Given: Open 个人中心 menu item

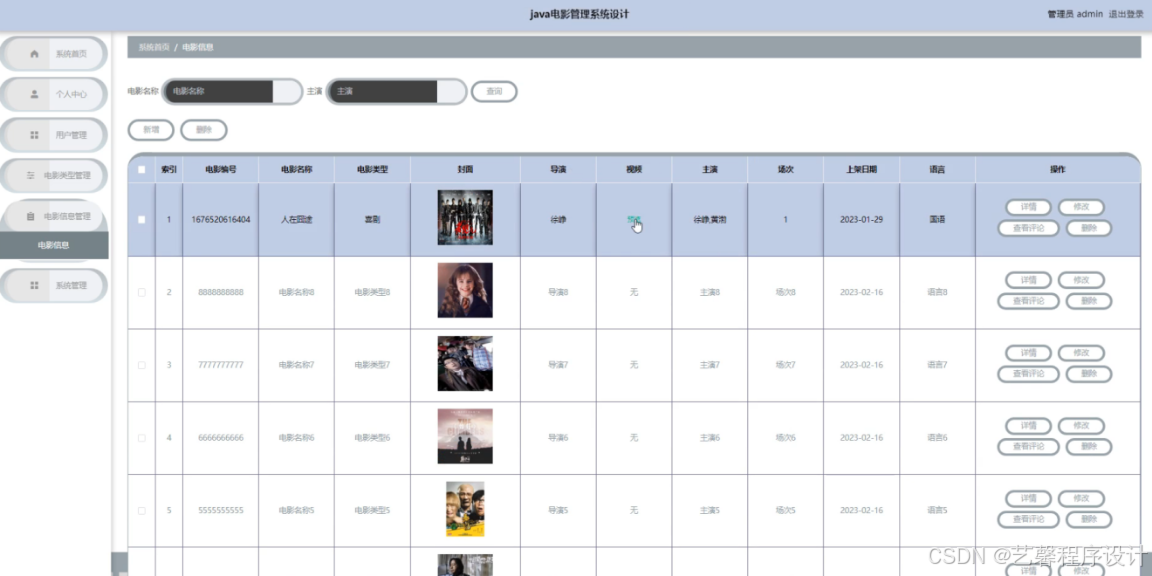Looking at the screenshot, I should pos(54,94).
